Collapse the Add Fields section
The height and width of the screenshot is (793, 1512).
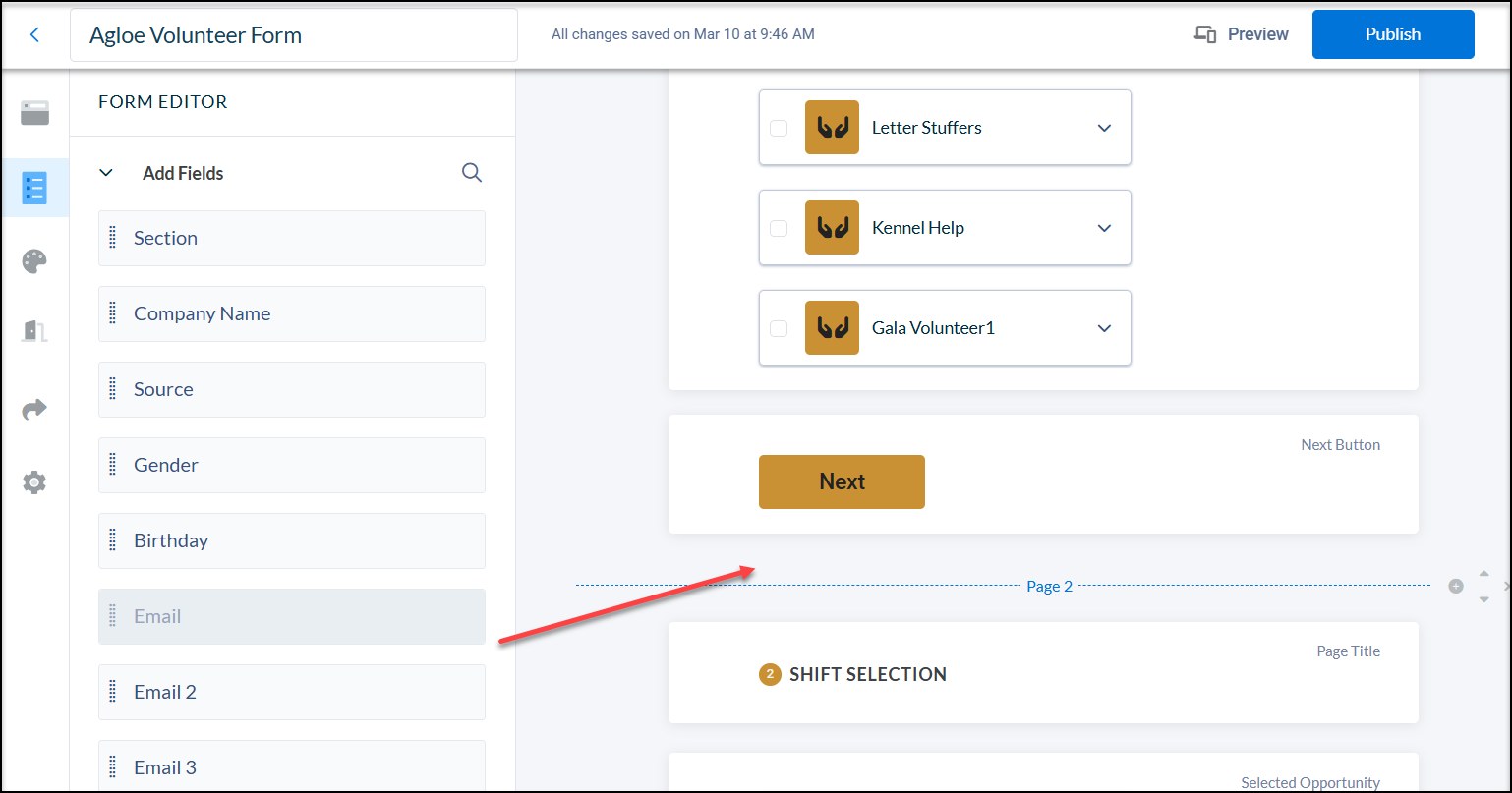tap(106, 173)
